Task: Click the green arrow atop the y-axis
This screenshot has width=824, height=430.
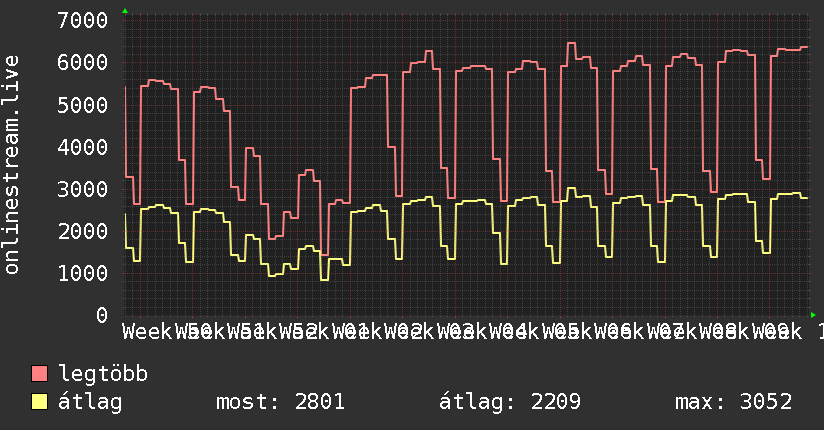Action: point(125,11)
